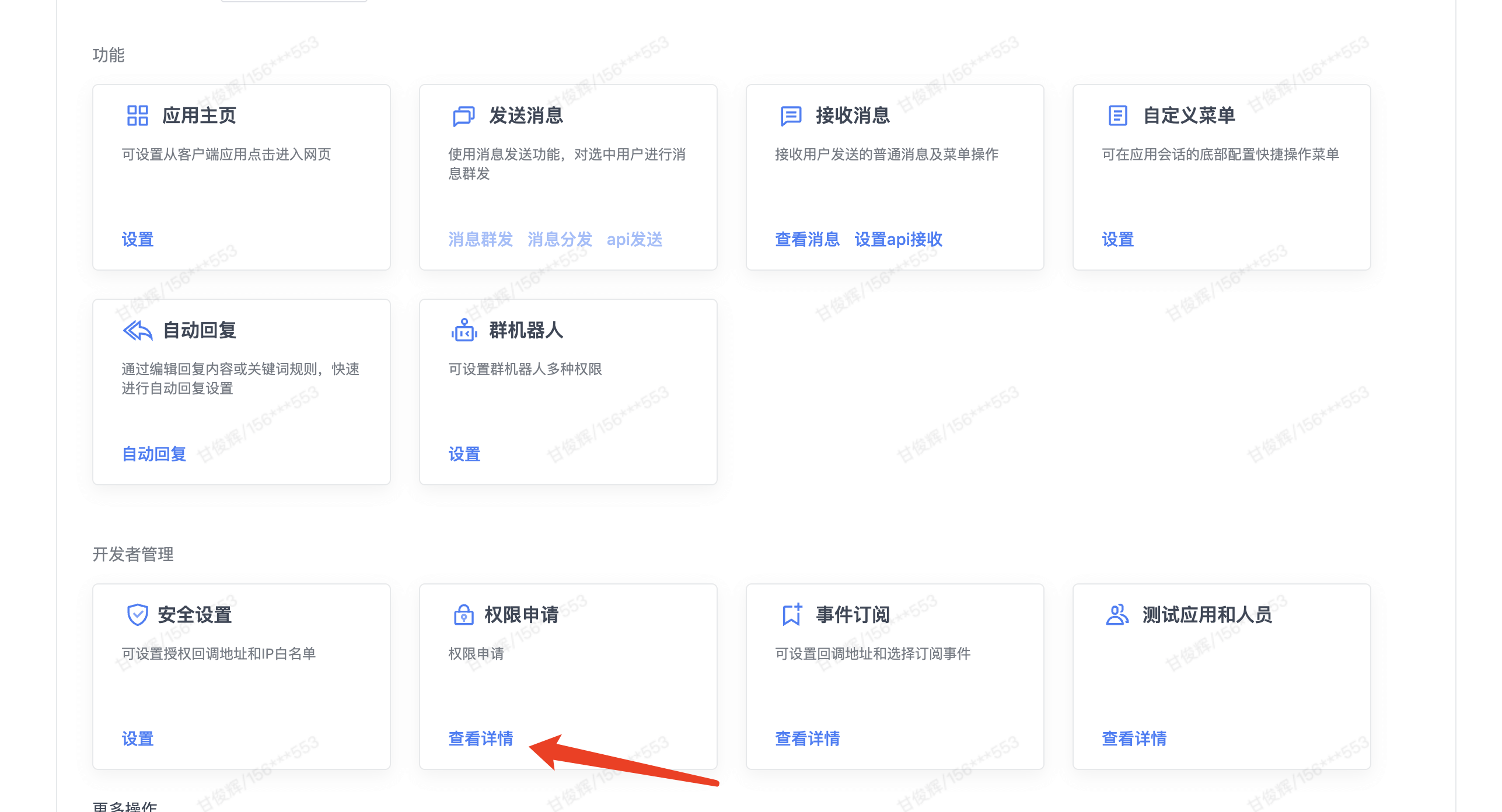This screenshot has height=812, width=1502.
Task: Open 查看消息 in 接收消息 card
Action: [x=807, y=240]
